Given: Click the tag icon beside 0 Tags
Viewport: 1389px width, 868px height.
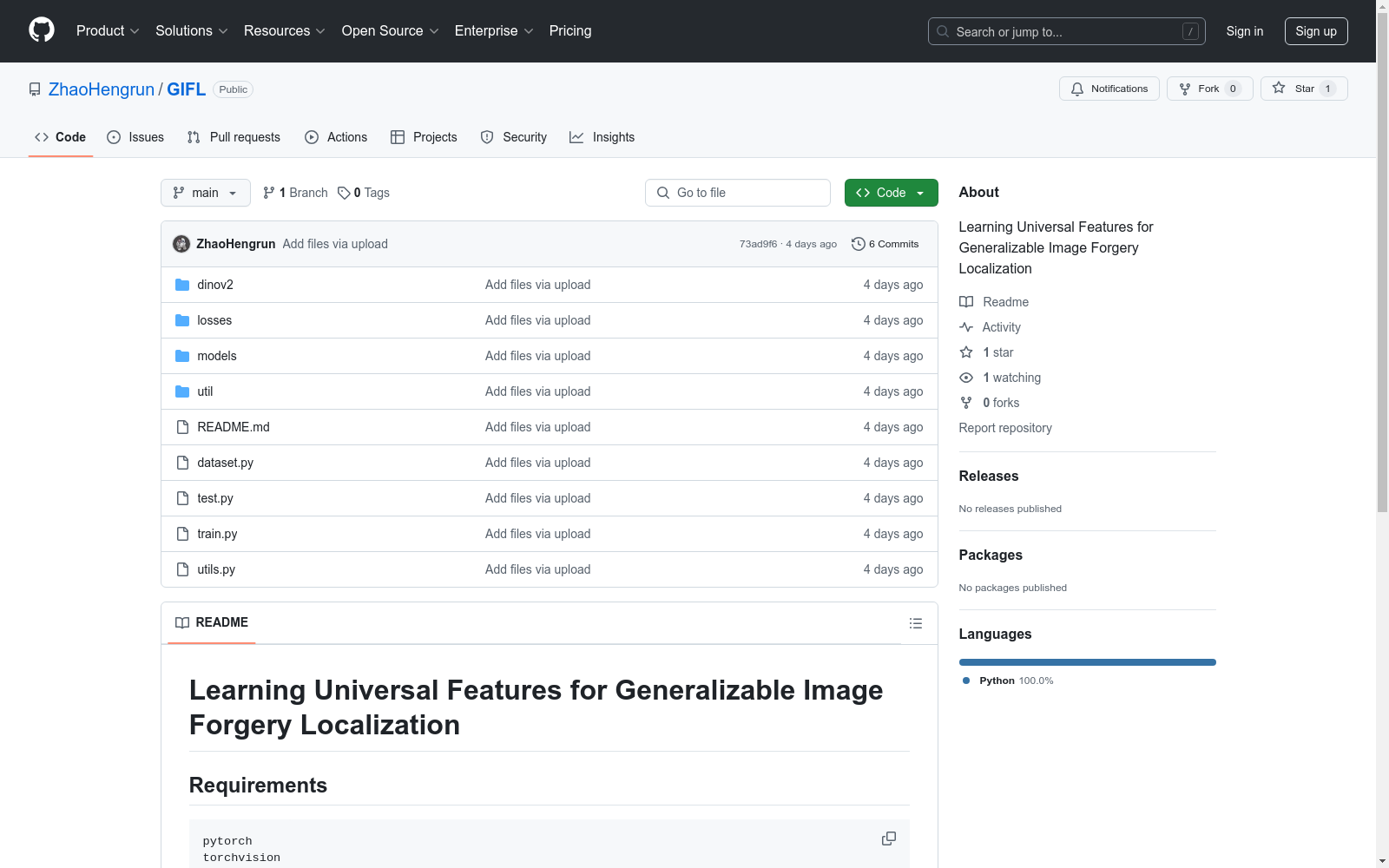Looking at the screenshot, I should [x=344, y=193].
